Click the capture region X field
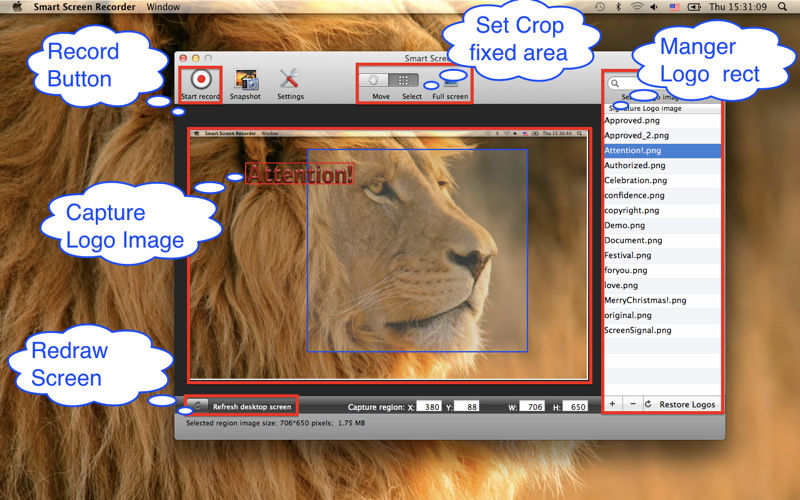Image resolution: width=800 pixels, height=500 pixels. pos(429,407)
